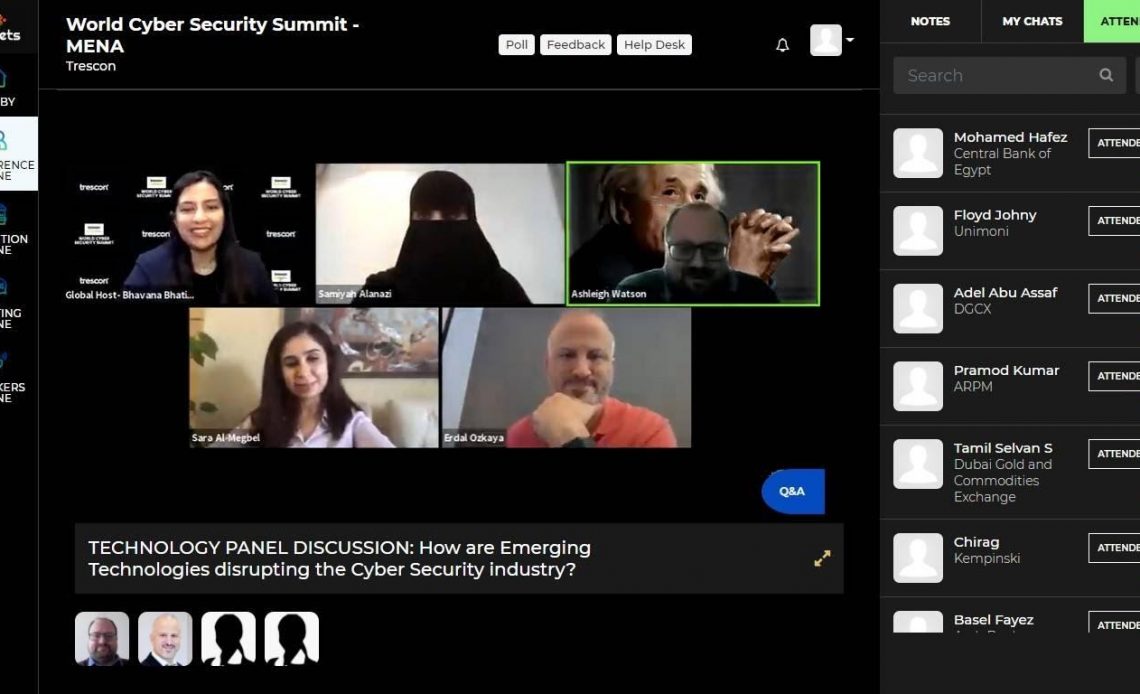Image resolution: width=1140 pixels, height=694 pixels.
Task: Click 'Dubai Gold and Commodities Exchange' text
Action: [1003, 480]
